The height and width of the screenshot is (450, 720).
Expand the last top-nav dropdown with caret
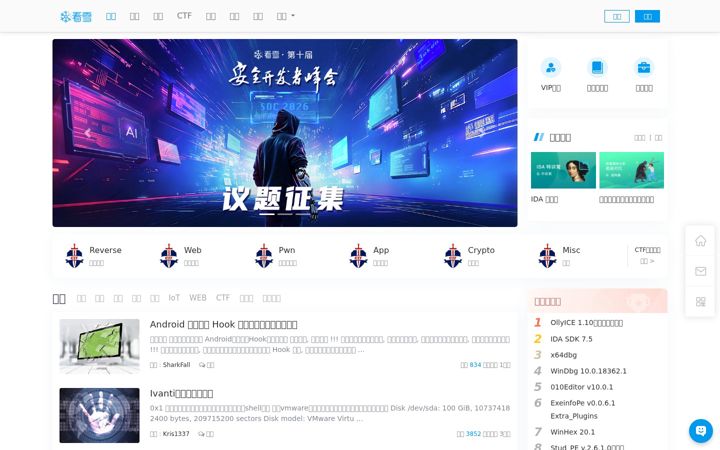click(x=286, y=16)
